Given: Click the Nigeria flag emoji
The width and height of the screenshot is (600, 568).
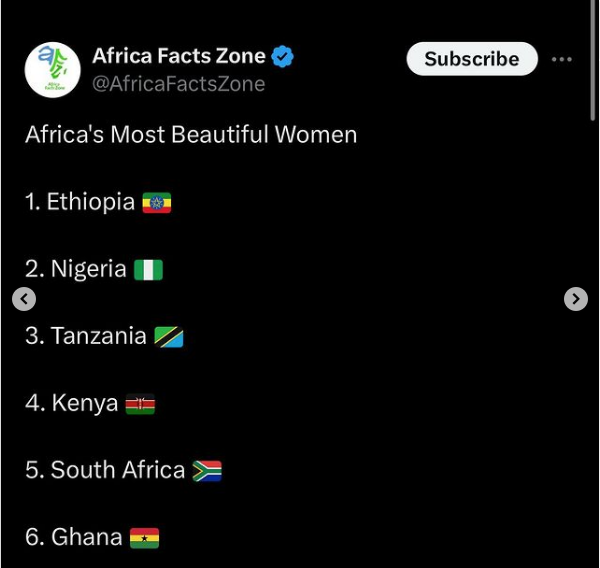Looking at the screenshot, I should coord(148,270).
